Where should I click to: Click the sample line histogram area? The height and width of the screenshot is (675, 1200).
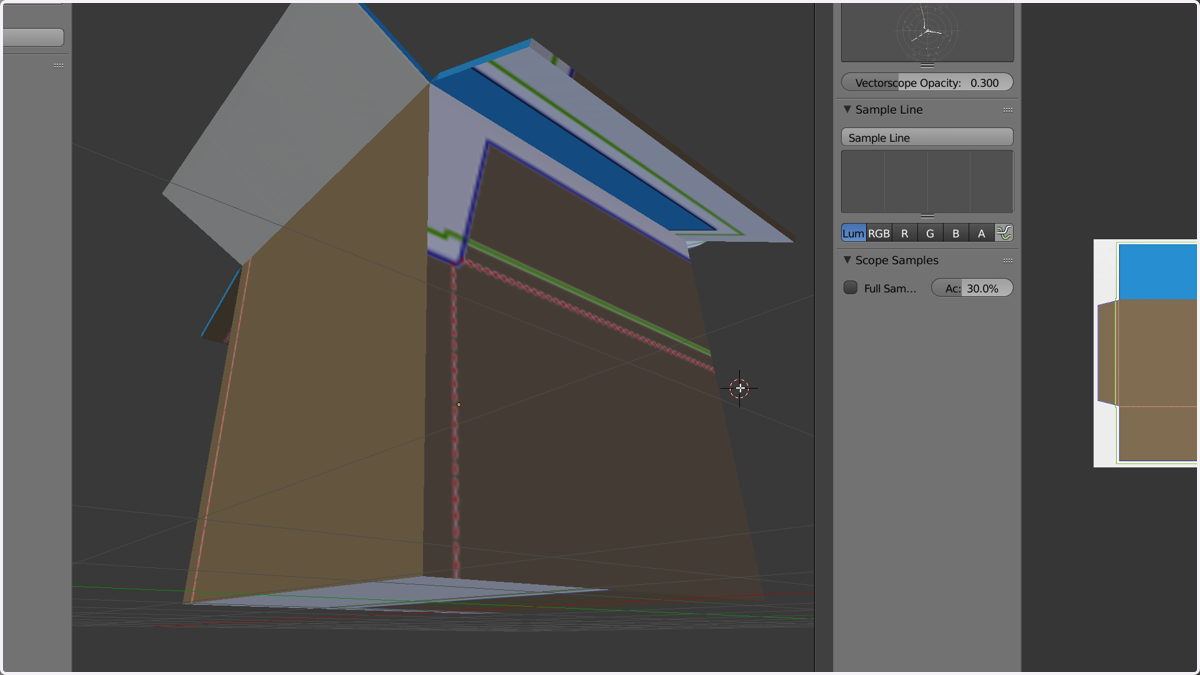coord(927,181)
